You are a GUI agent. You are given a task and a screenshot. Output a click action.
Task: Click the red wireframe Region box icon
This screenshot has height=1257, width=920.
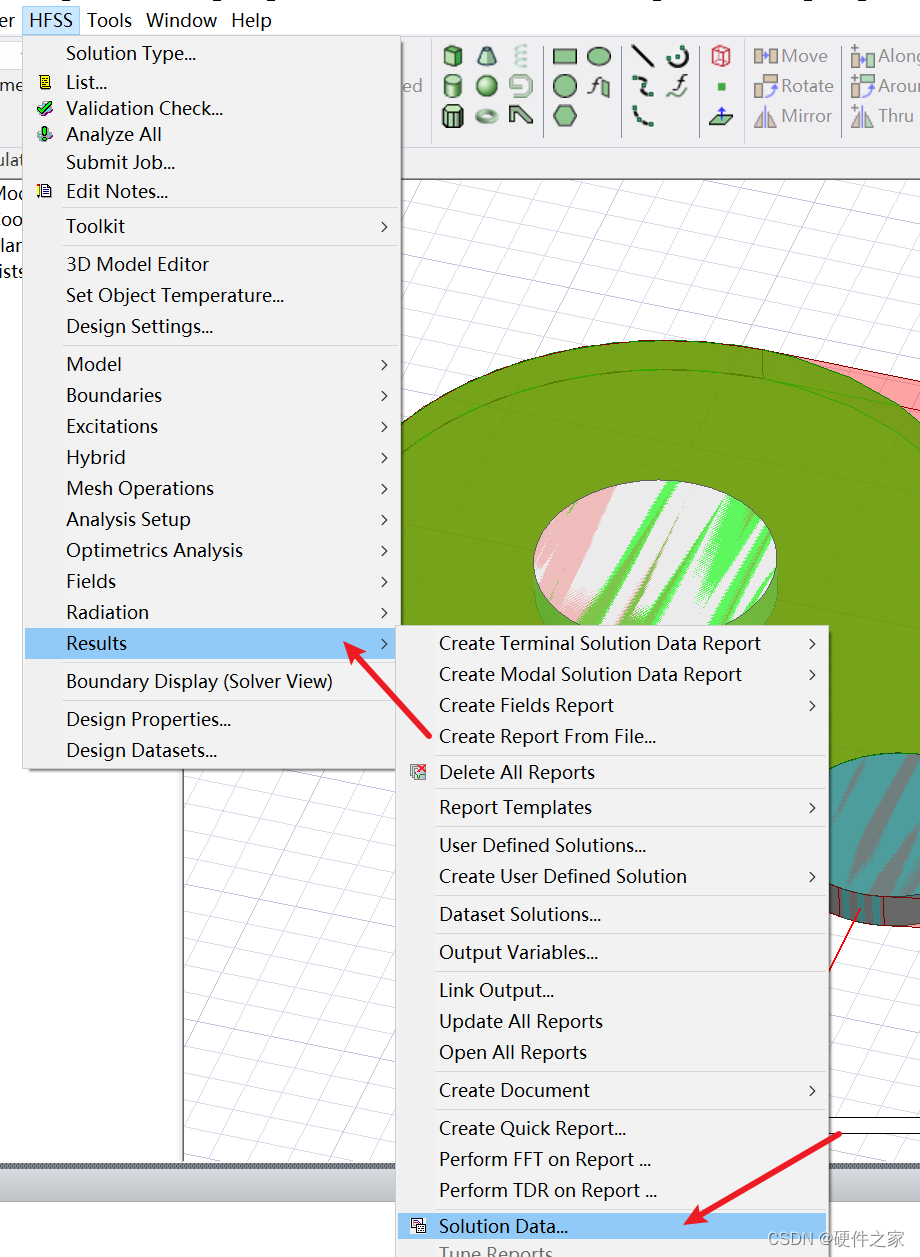click(x=721, y=56)
